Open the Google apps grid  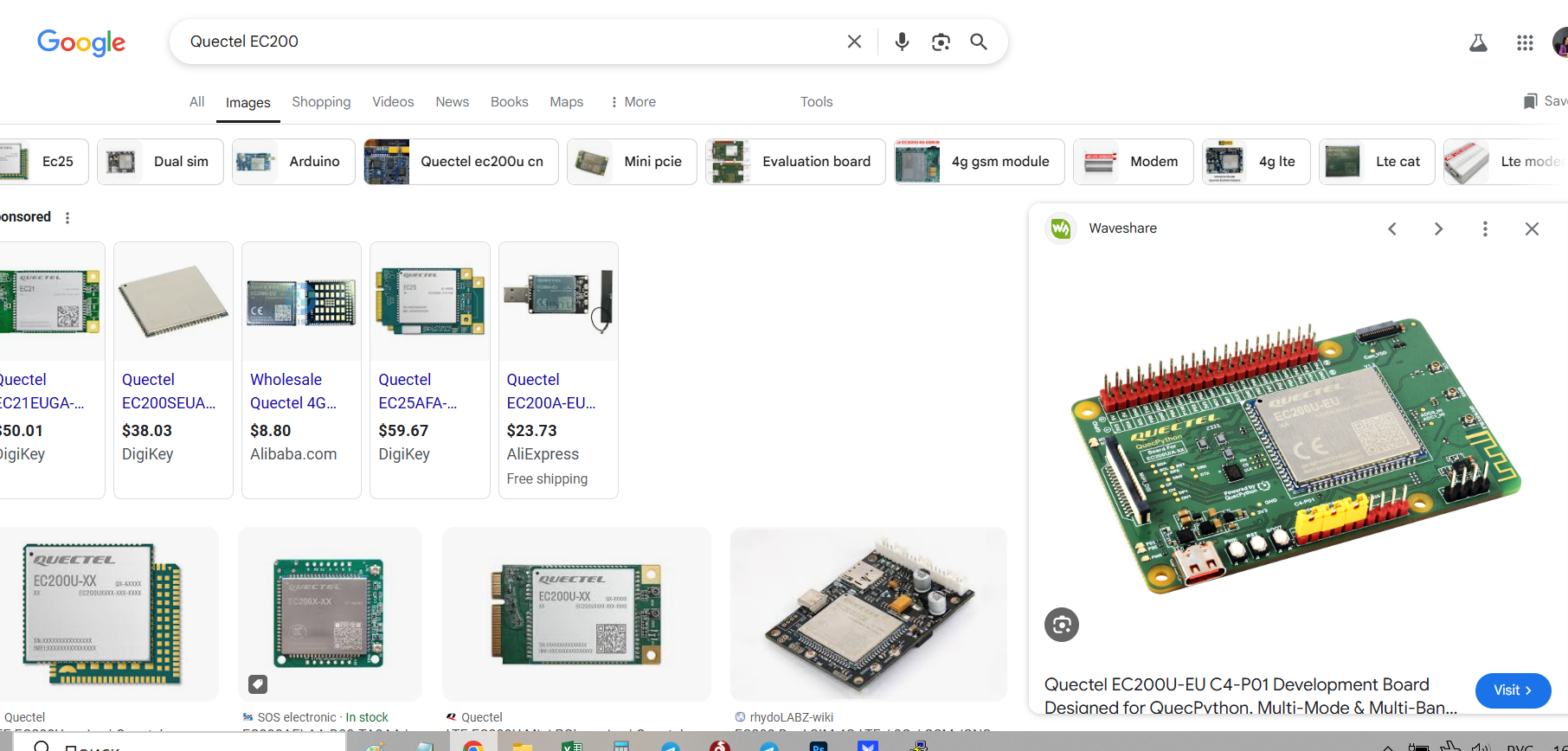coord(1525,42)
